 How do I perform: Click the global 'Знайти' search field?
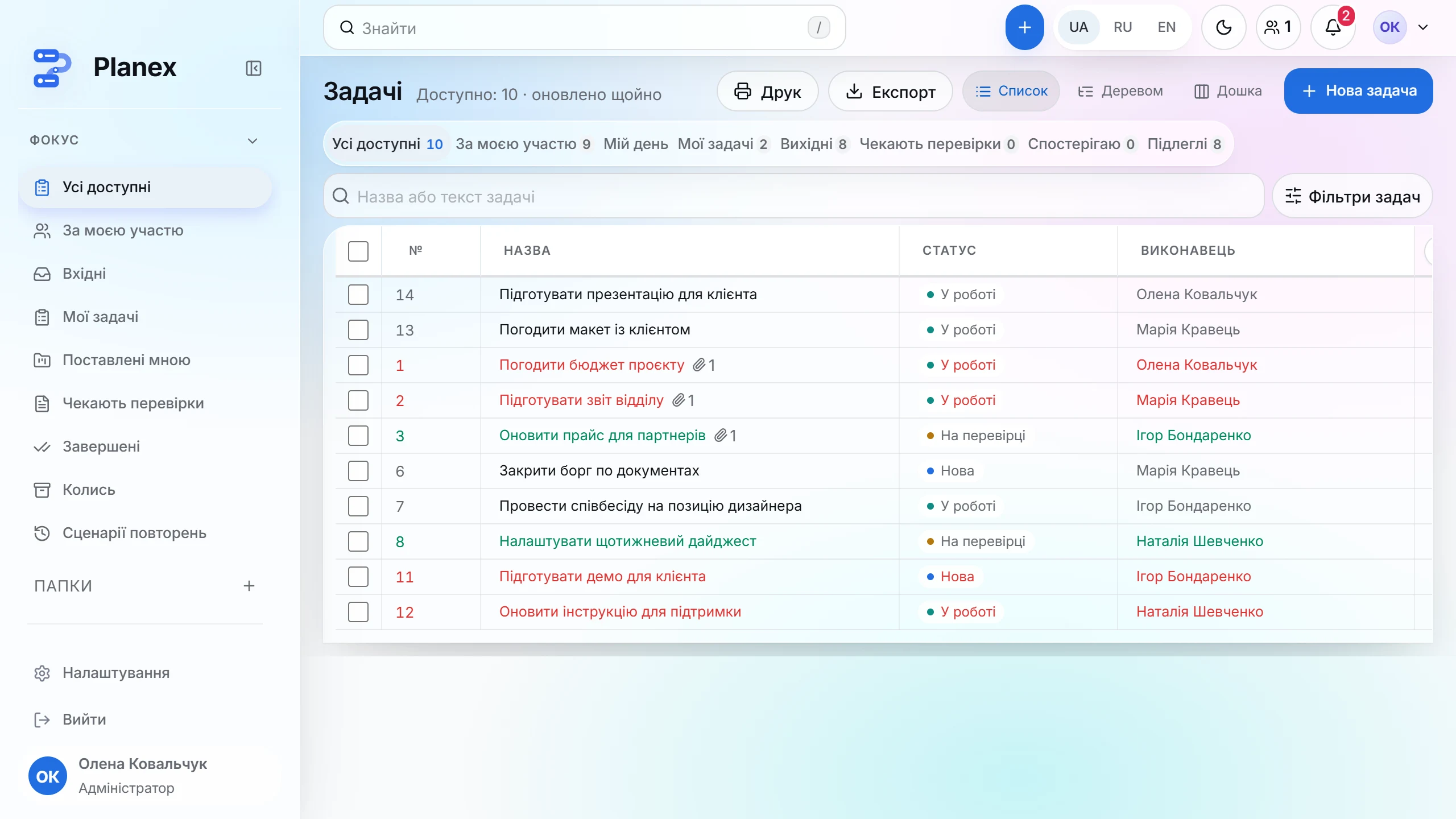584,27
